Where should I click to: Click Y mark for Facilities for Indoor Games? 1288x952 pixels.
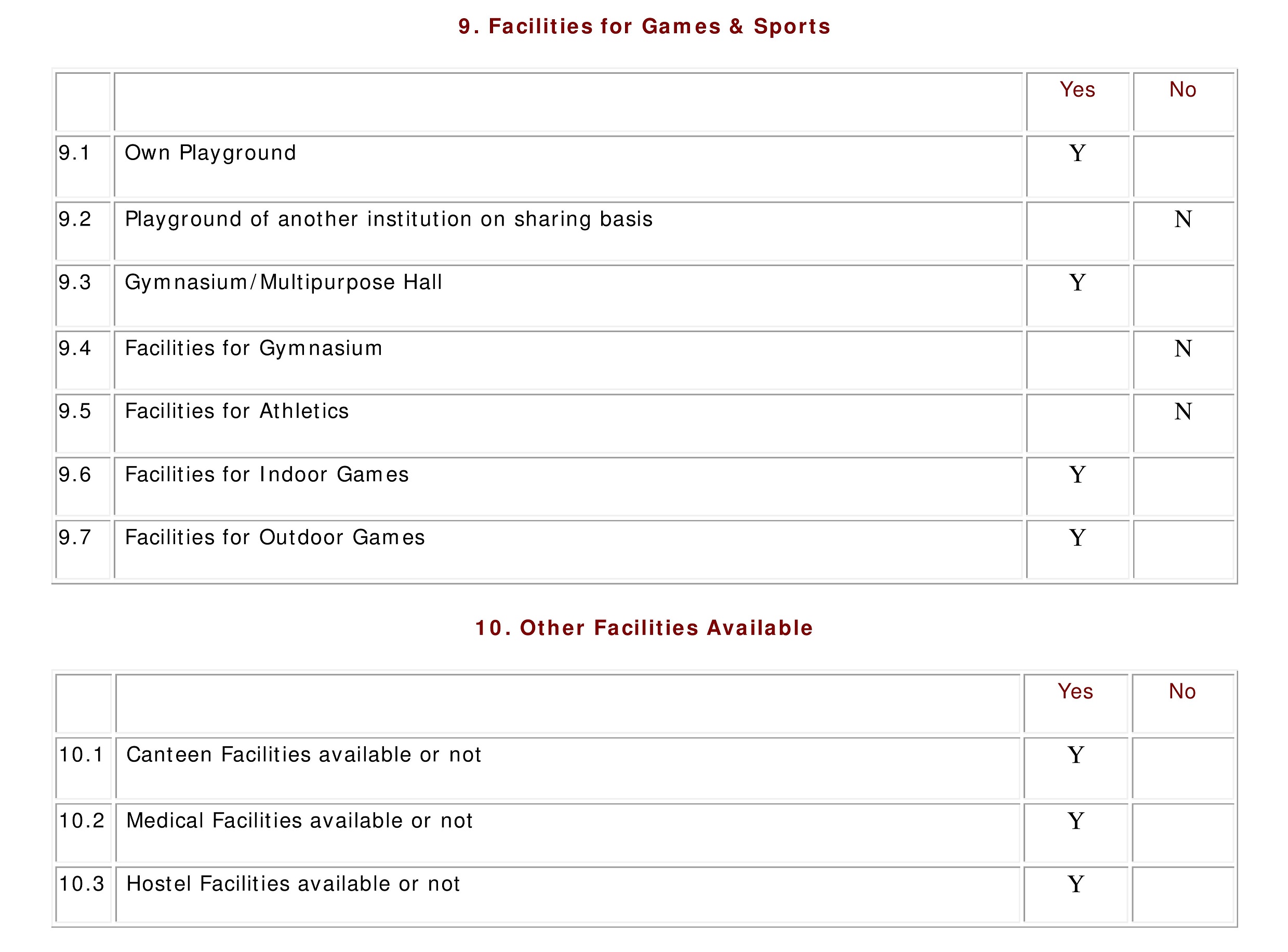[1077, 475]
